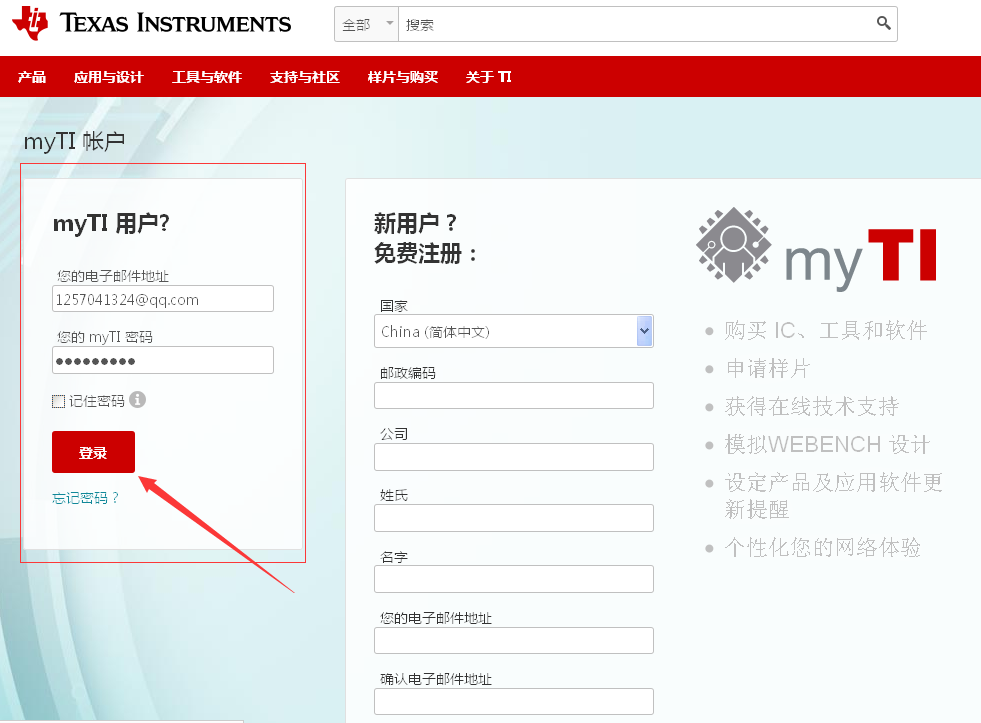Image resolution: width=981 pixels, height=723 pixels.
Task: Open the 忘记密码 link
Action: pyautogui.click(x=84, y=497)
